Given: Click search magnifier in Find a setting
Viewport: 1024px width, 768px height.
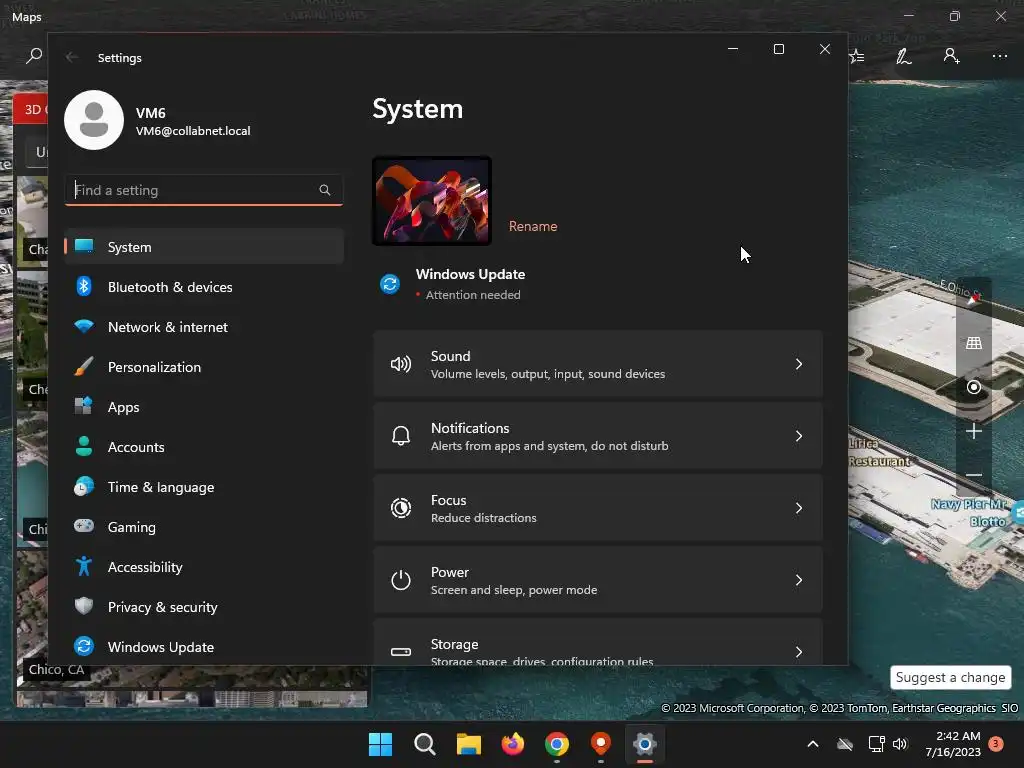Looking at the screenshot, I should [x=325, y=190].
